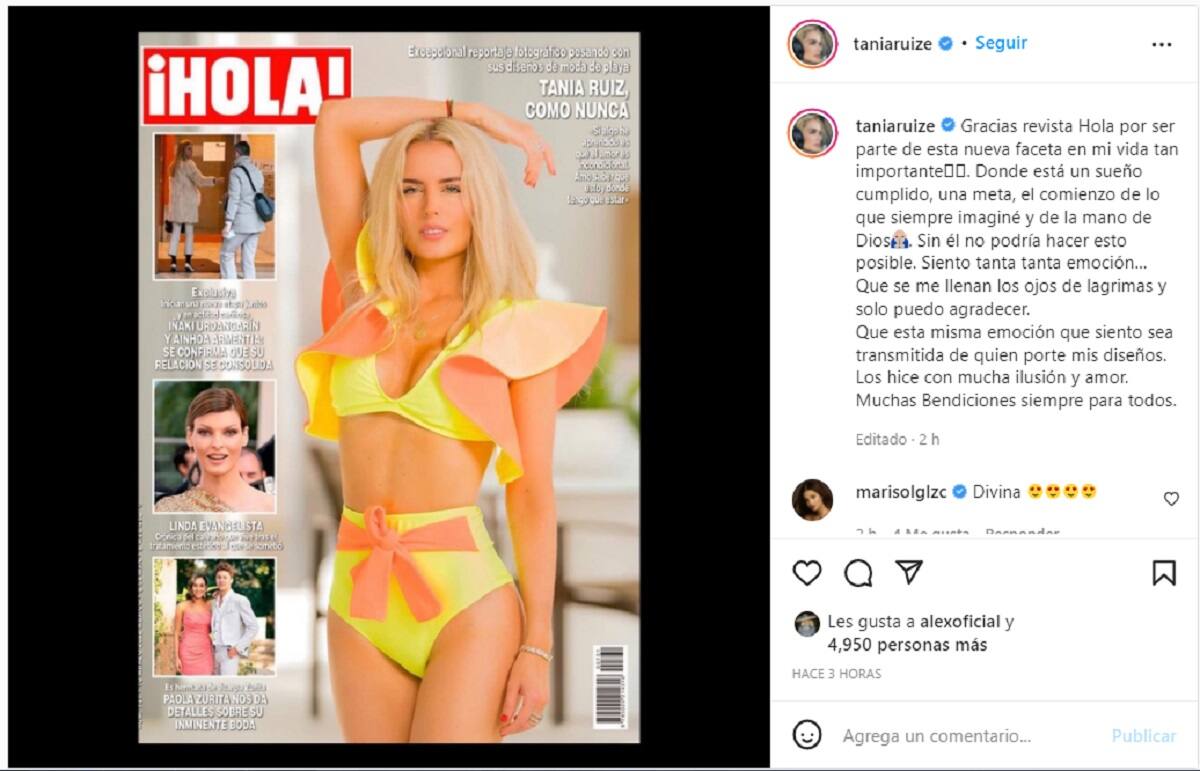Viewport: 1200px width, 771px height.
Task: Click HACE 3 HORAS timestamp
Action: [837, 674]
